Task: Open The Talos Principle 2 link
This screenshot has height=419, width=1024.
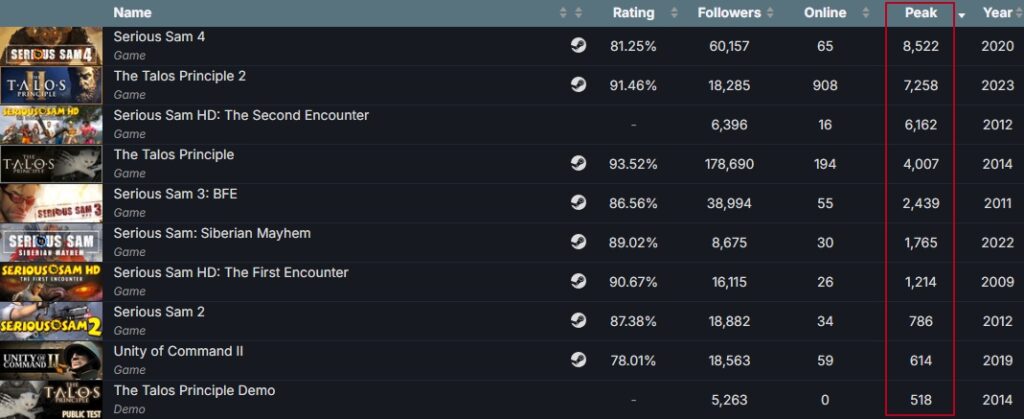Action: click(179, 76)
